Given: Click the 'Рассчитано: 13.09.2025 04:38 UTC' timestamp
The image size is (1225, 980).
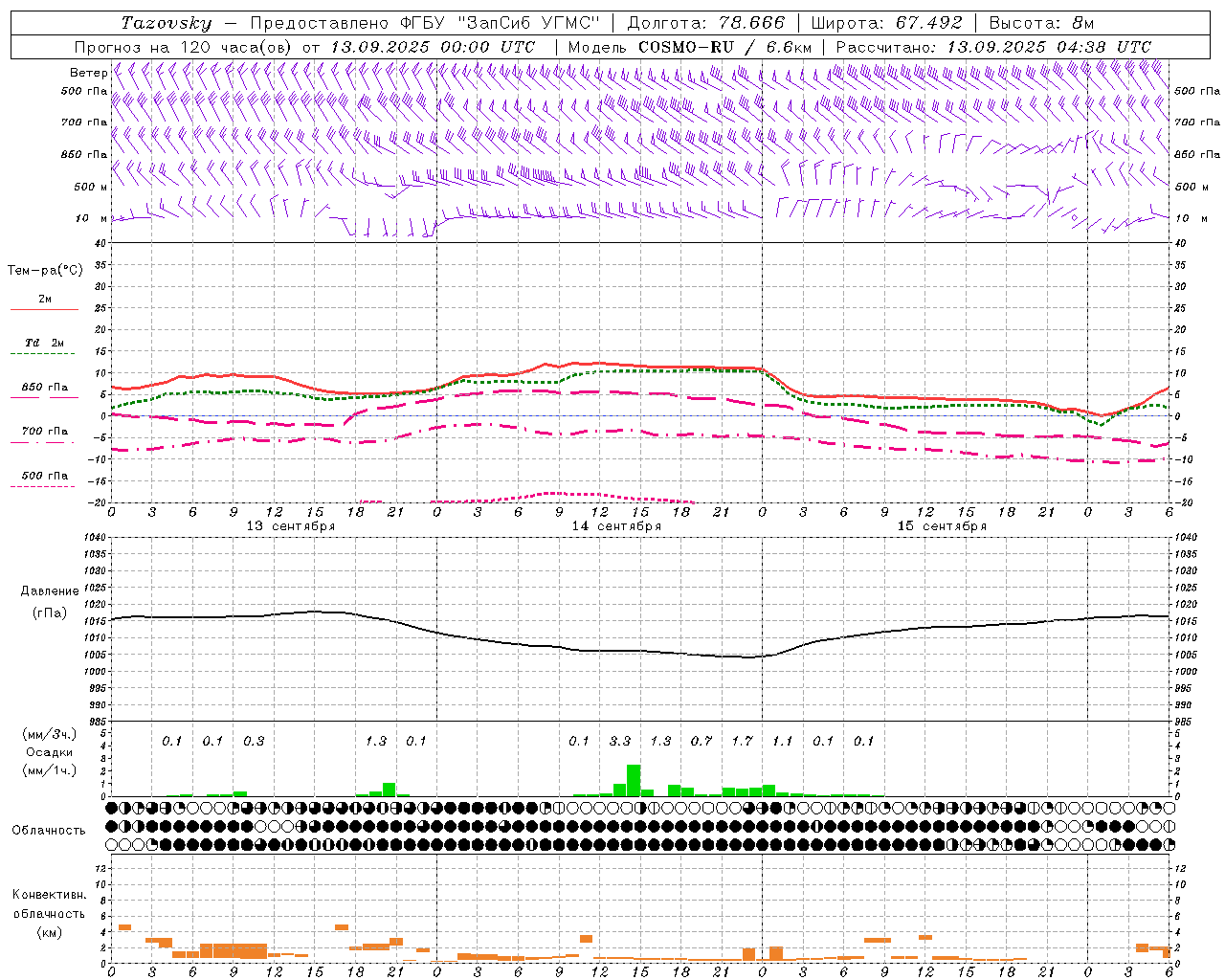Looking at the screenshot, I should (x=993, y=47).
